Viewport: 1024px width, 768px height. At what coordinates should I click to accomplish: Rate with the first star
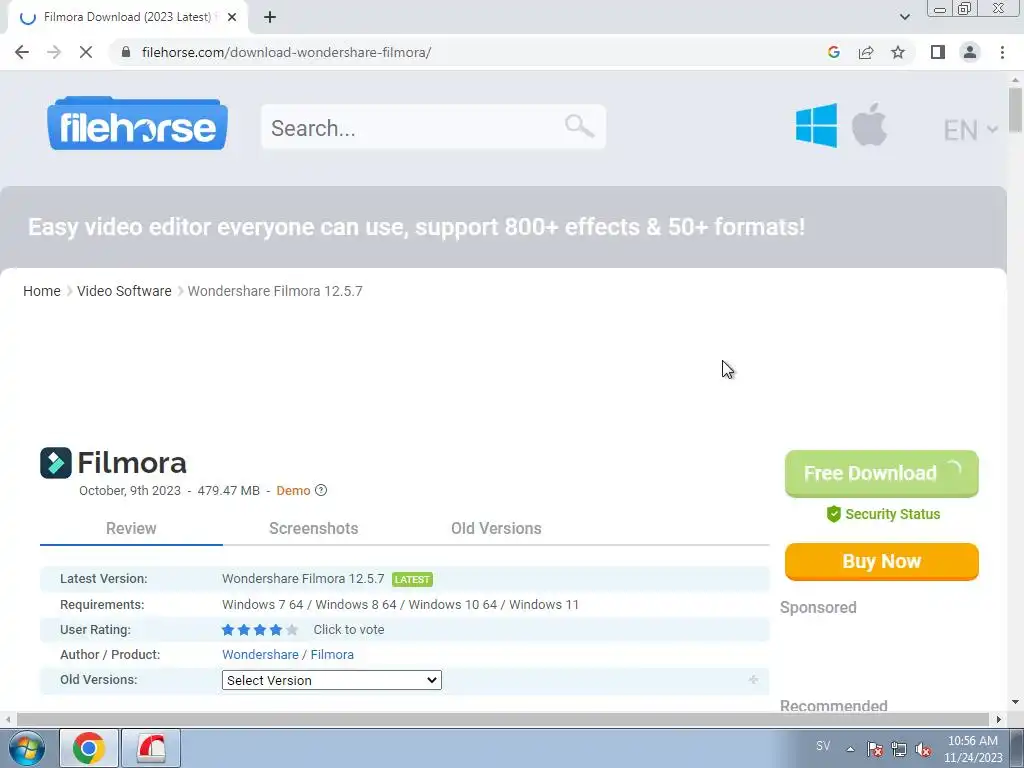tap(228, 630)
